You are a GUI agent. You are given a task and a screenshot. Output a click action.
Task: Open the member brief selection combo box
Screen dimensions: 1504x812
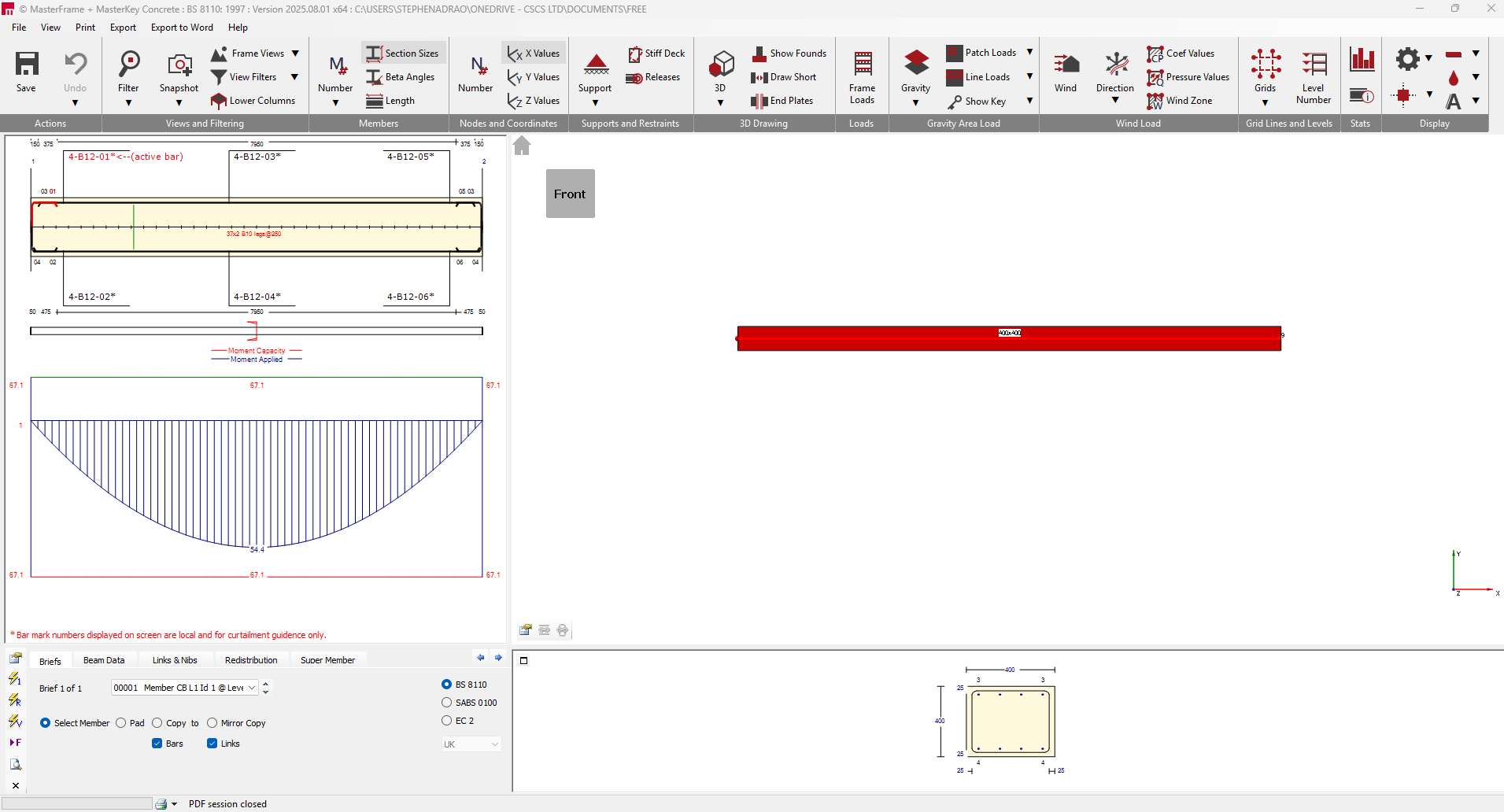[185, 688]
